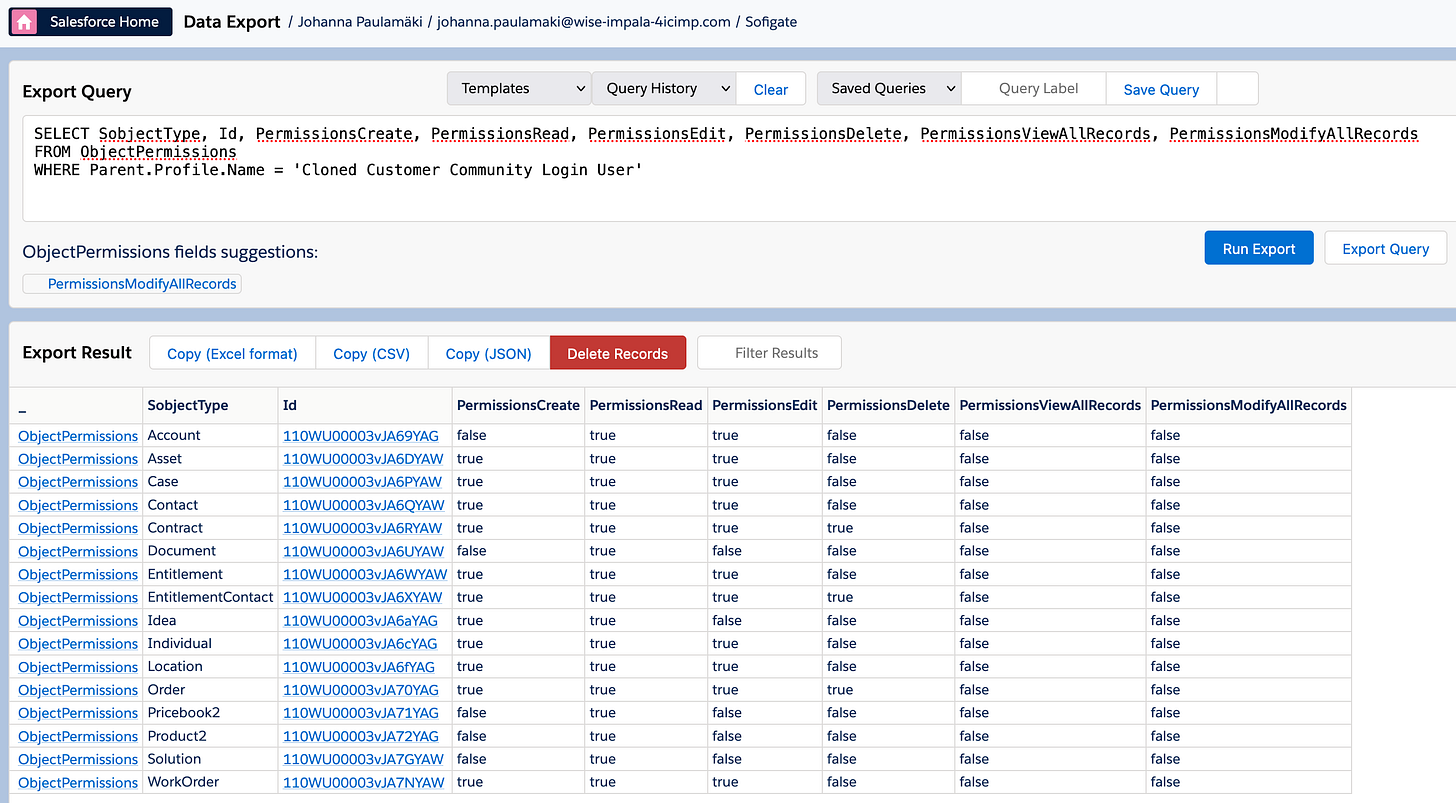Open record Id 110WU00003vJA6RYAW

364,528
